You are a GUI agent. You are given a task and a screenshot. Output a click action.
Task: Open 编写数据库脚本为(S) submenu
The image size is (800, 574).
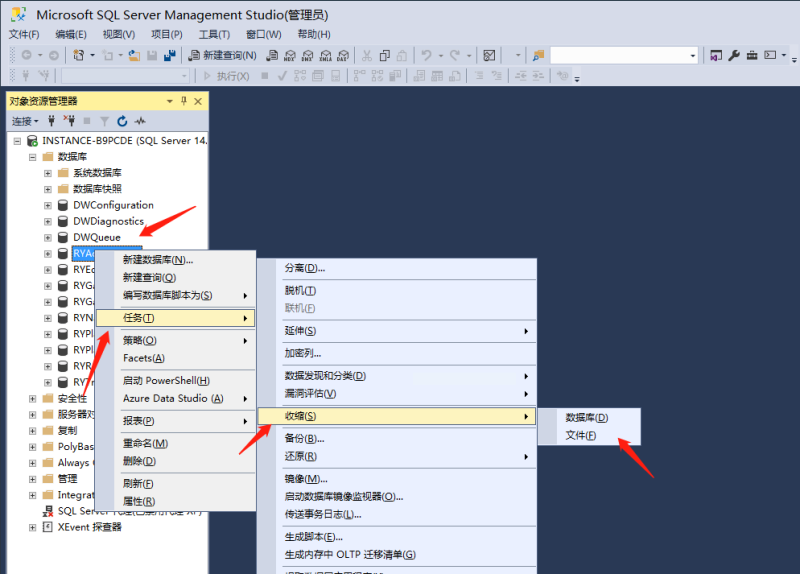(x=176, y=295)
